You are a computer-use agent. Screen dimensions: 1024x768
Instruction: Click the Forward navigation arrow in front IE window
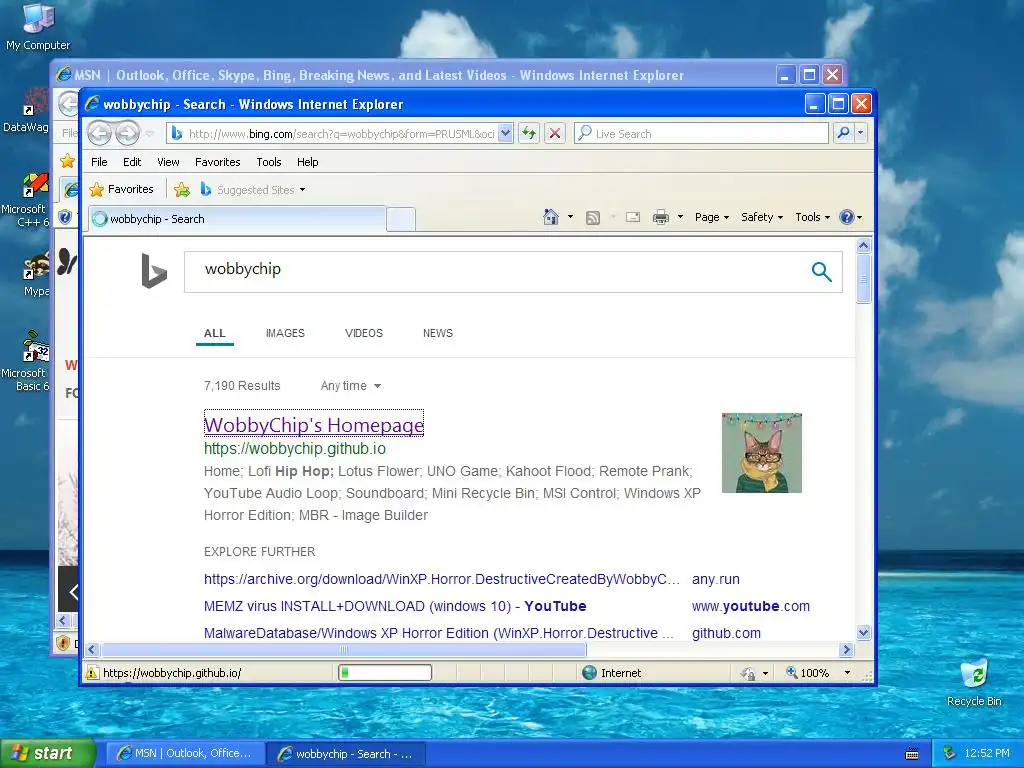point(127,133)
